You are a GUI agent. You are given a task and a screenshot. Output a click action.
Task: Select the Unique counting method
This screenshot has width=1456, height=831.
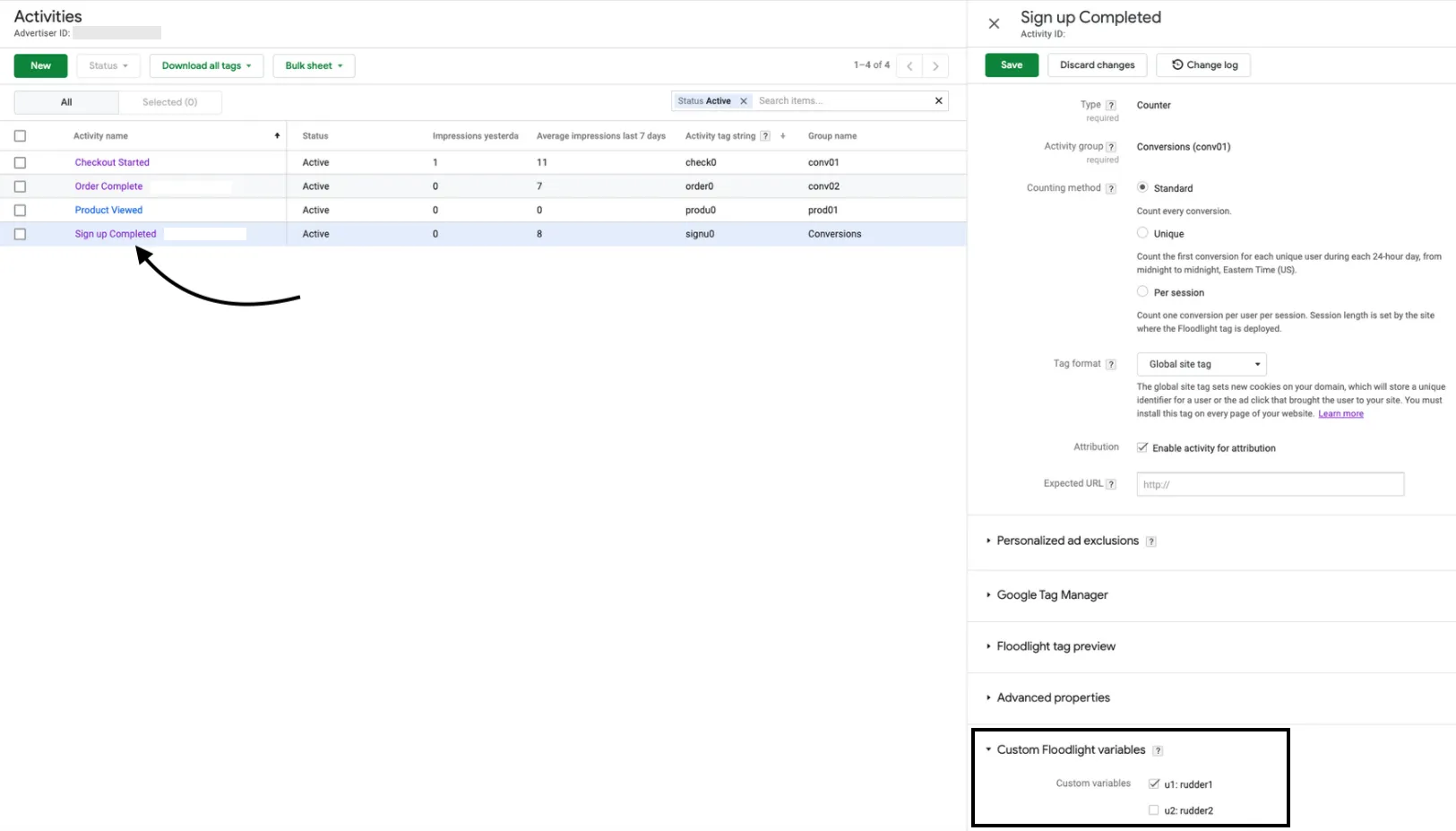pyautogui.click(x=1142, y=233)
